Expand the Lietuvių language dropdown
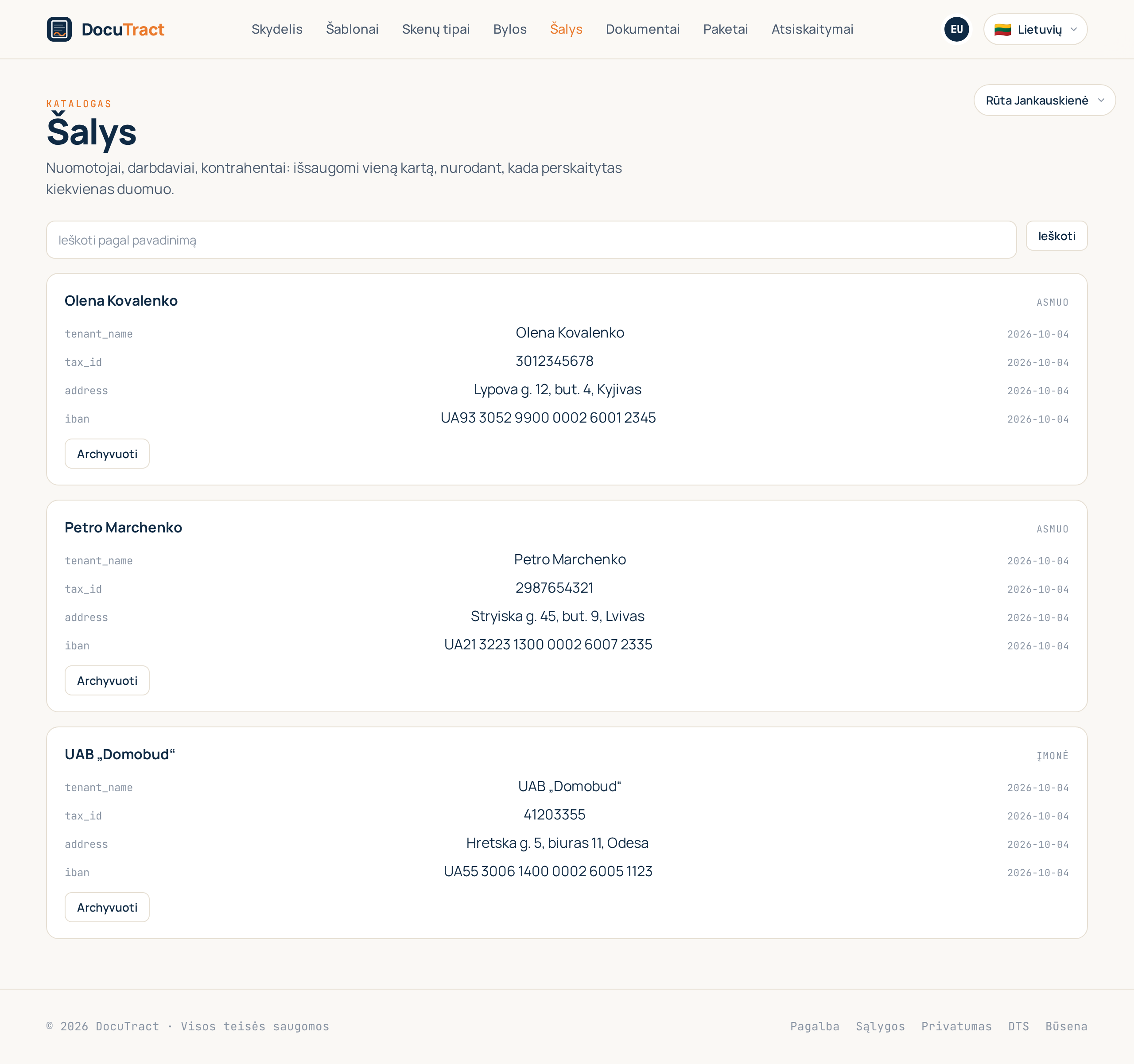Screen dimensions: 1134x1064 coord(1035,29)
